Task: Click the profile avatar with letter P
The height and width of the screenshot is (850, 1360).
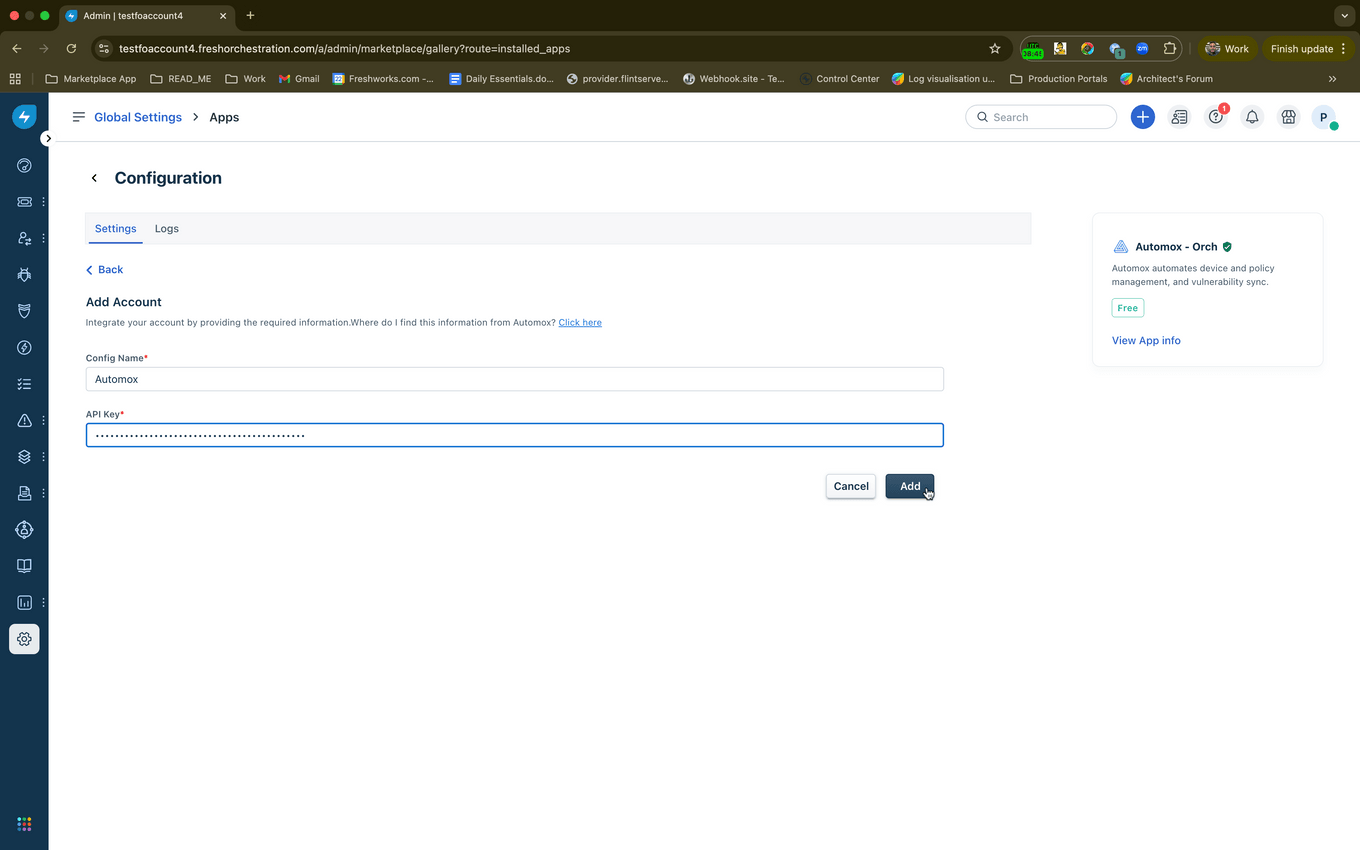Action: 1322,117
